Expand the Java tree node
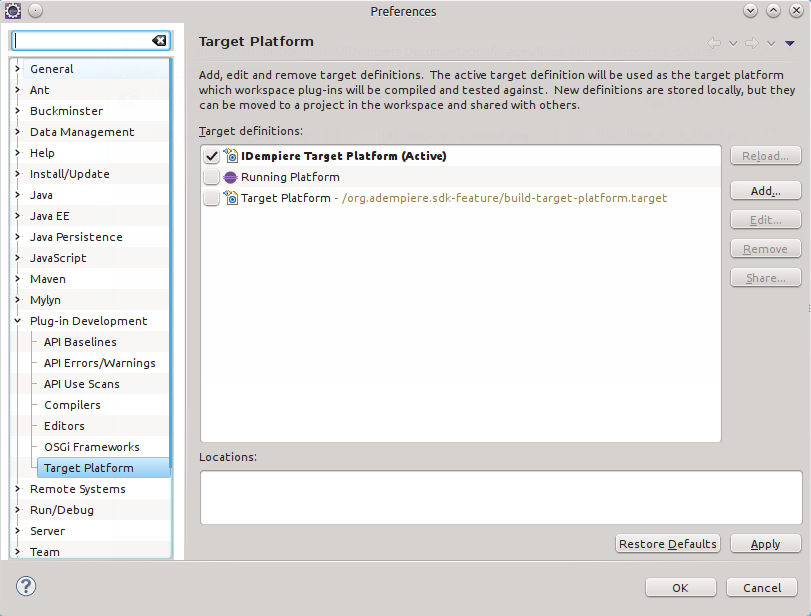This screenshot has width=811, height=616. click(18, 195)
